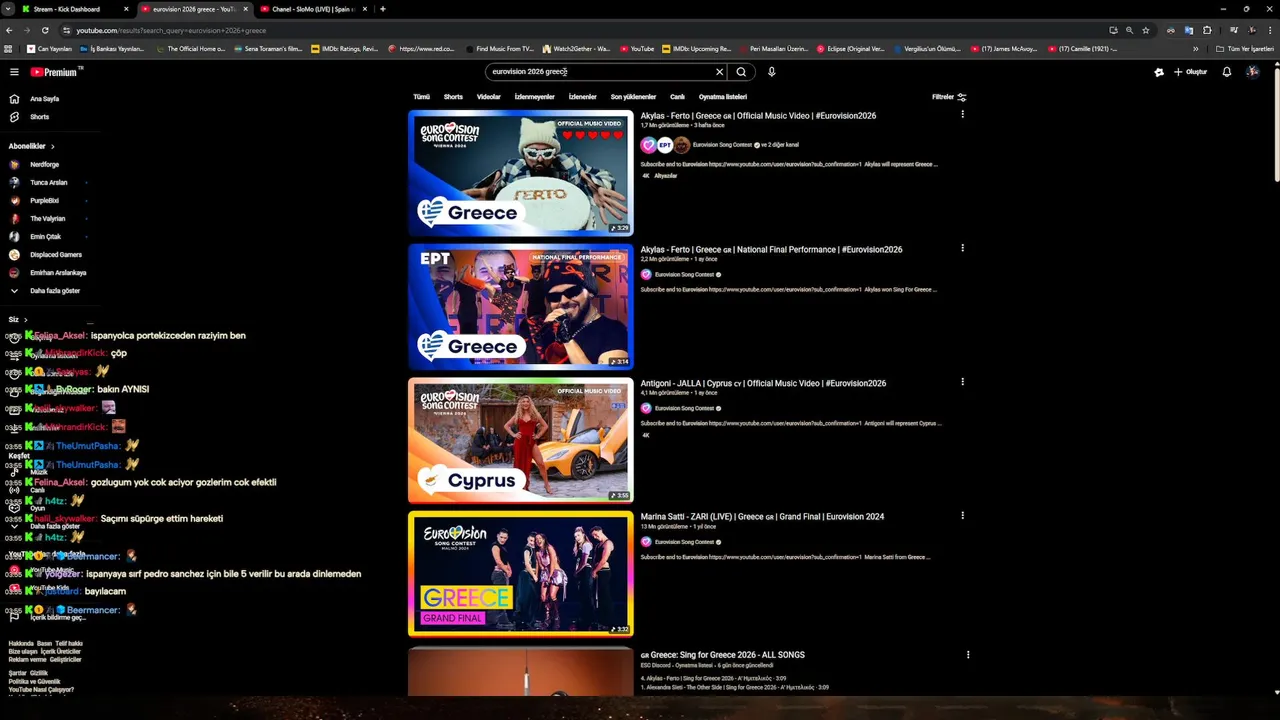This screenshot has width=1280, height=720.
Task: Open more options for Marina Satti ZARI video
Action: [962, 516]
